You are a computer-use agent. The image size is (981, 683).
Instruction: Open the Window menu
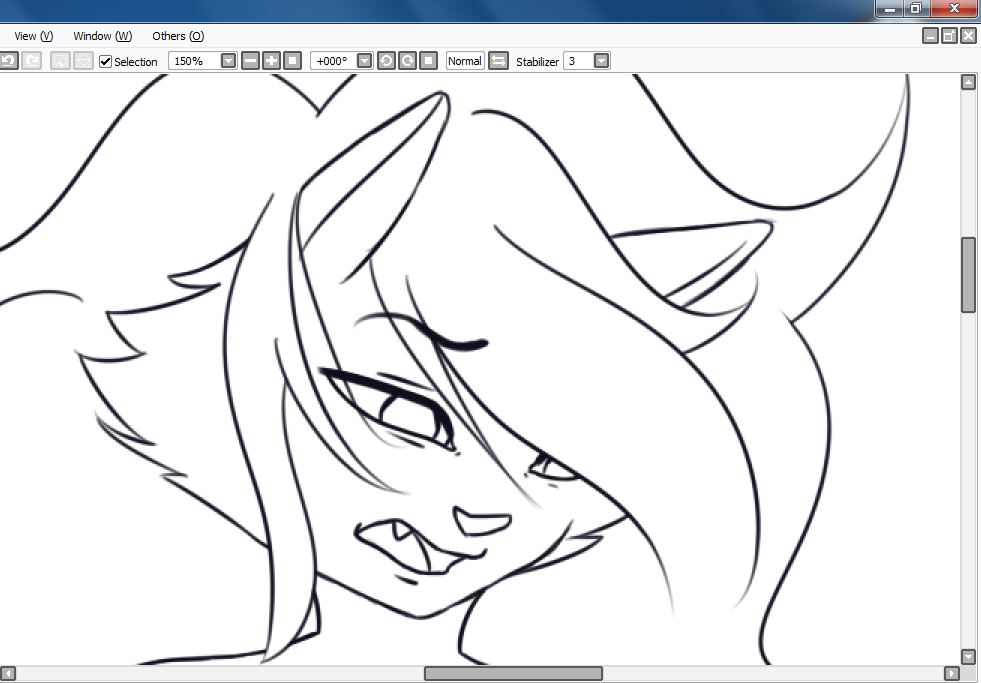pyautogui.click(x=102, y=36)
